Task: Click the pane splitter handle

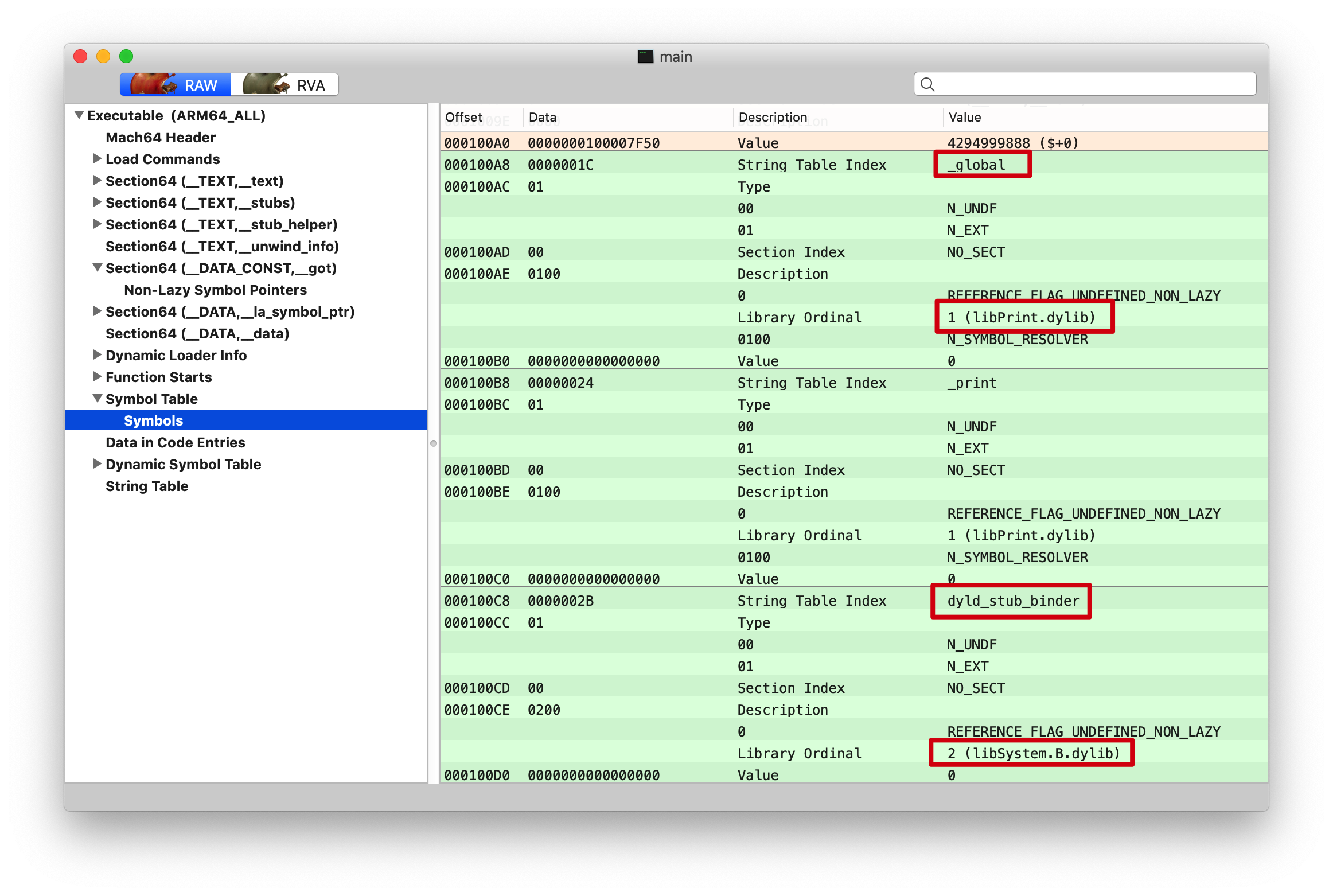Action: pyautogui.click(x=434, y=443)
